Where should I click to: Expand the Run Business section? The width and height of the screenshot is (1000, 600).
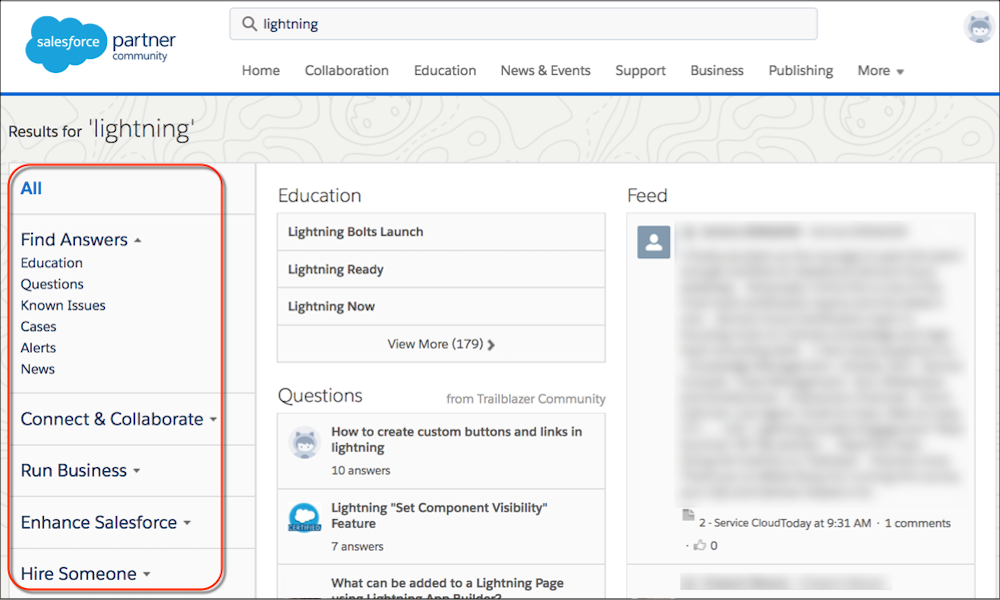(80, 471)
